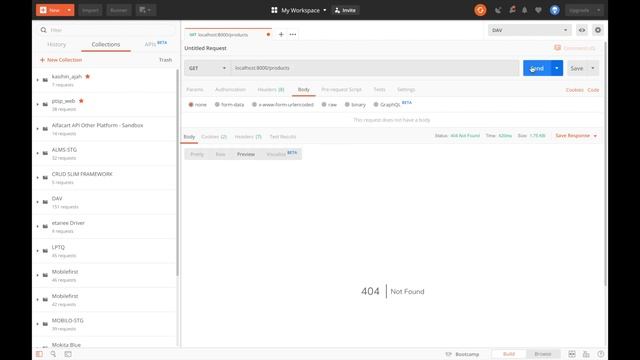Click New Collection link
This screenshot has width=640, height=360.
(61, 60)
